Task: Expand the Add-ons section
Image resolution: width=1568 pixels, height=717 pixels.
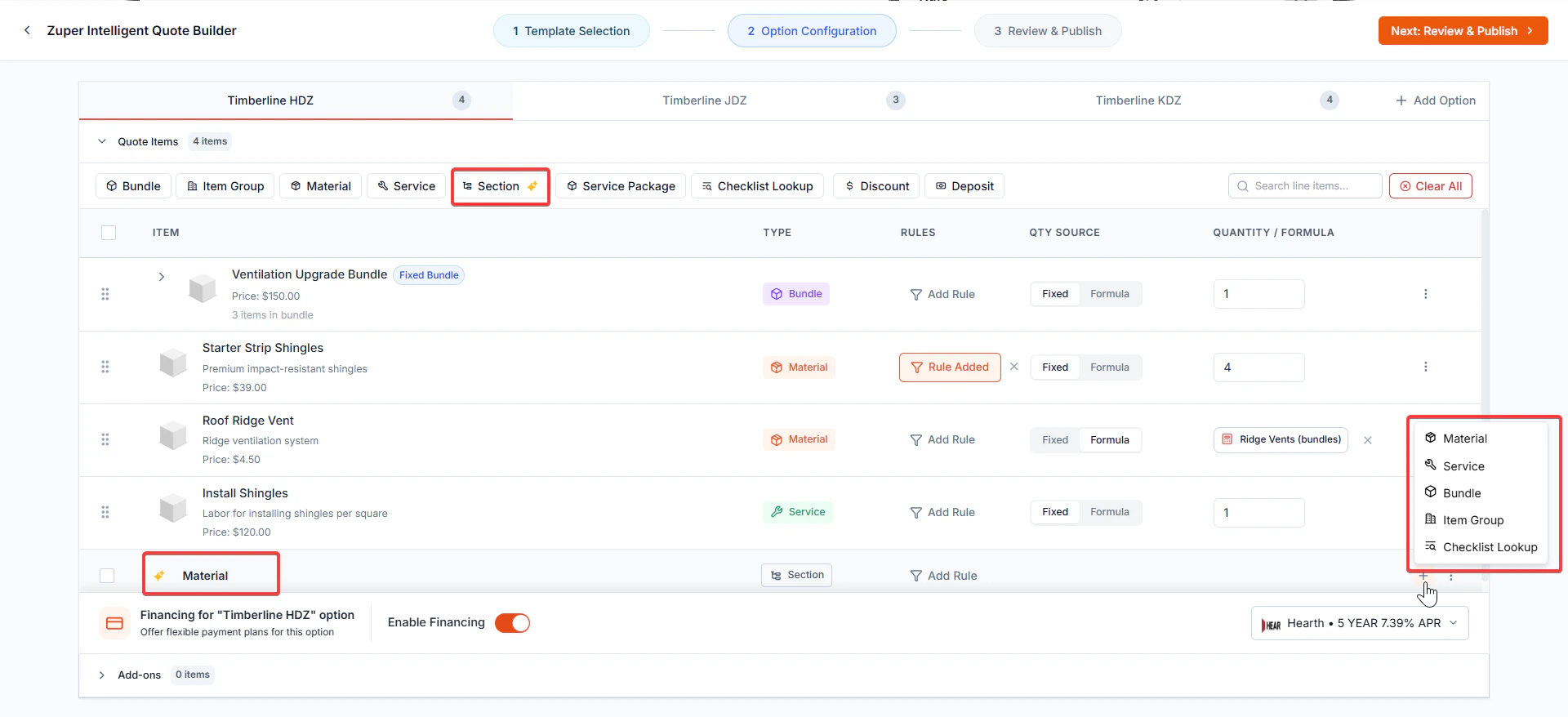Action: (x=102, y=675)
